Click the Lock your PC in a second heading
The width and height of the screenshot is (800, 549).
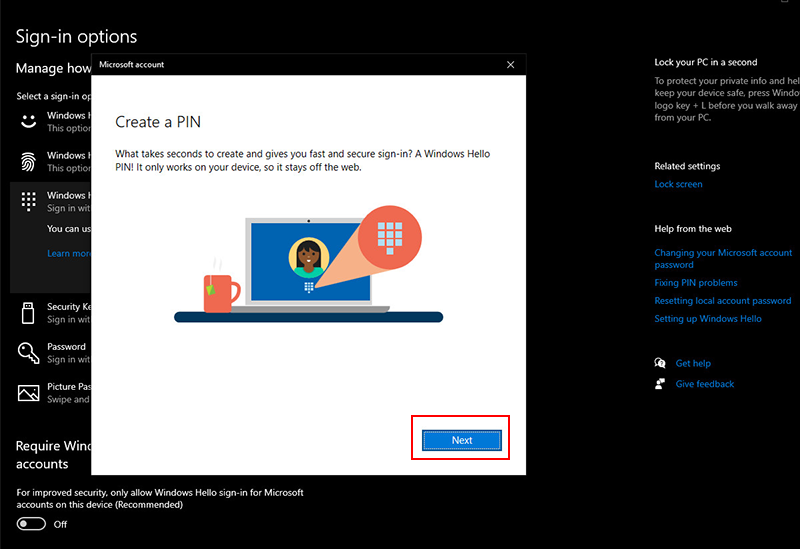coord(706,62)
